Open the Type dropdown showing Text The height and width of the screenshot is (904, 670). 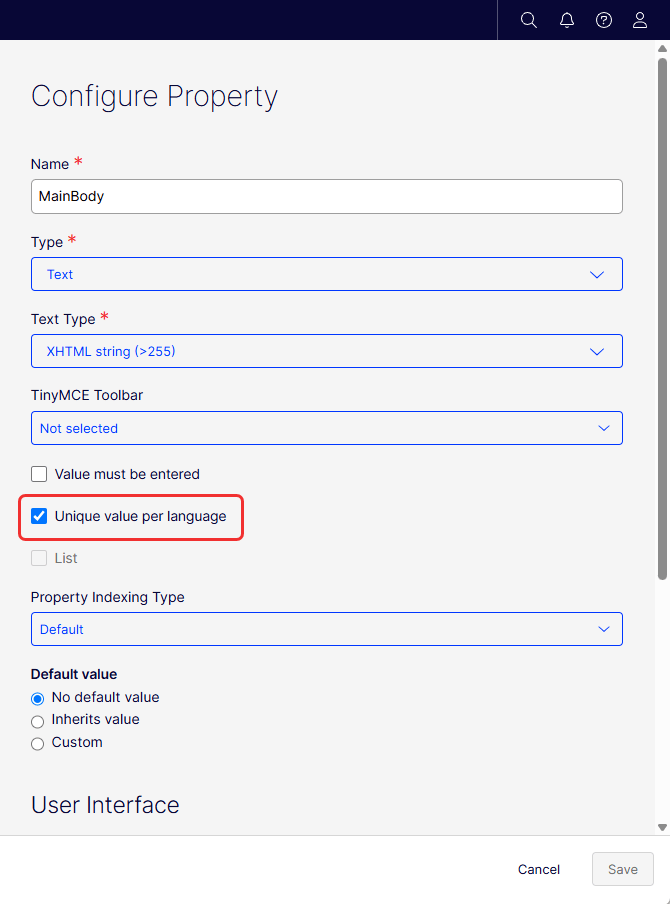[326, 274]
